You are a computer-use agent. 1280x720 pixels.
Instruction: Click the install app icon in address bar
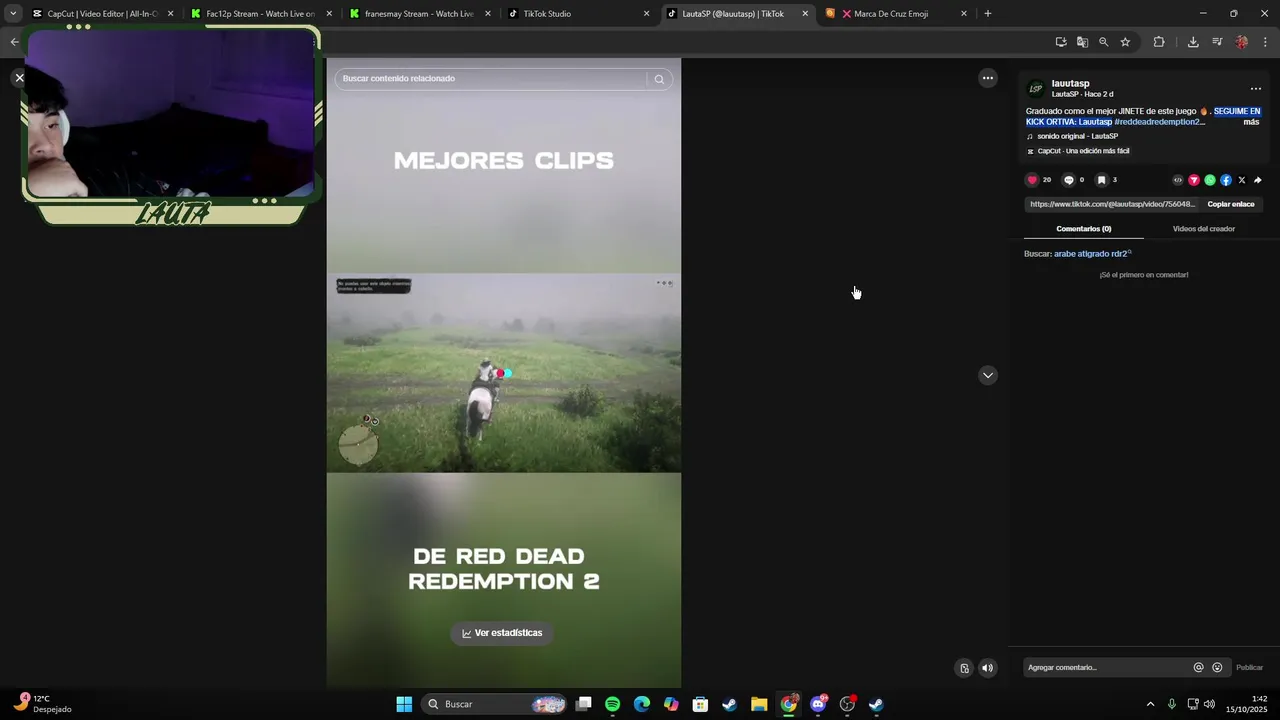1061,42
